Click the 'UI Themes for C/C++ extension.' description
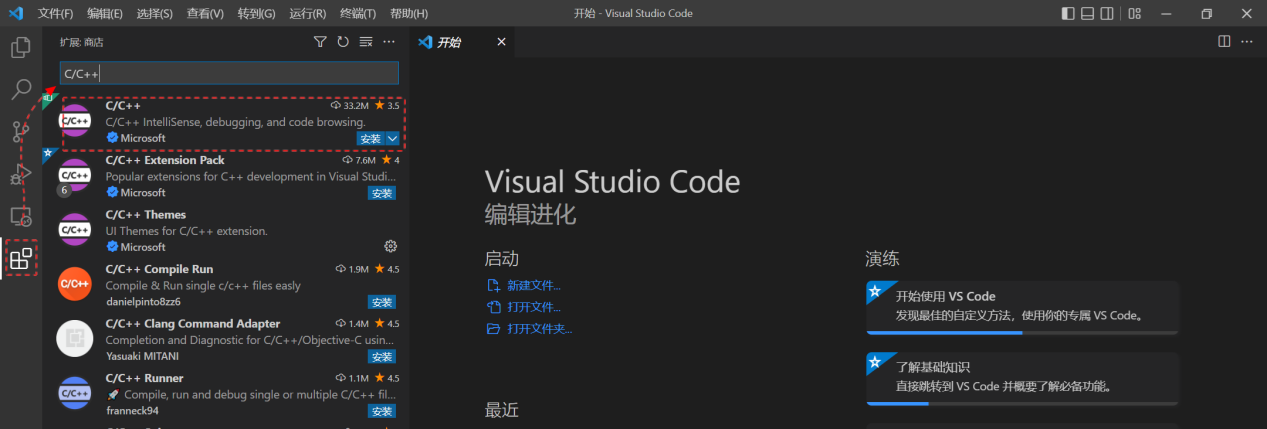 (187, 231)
